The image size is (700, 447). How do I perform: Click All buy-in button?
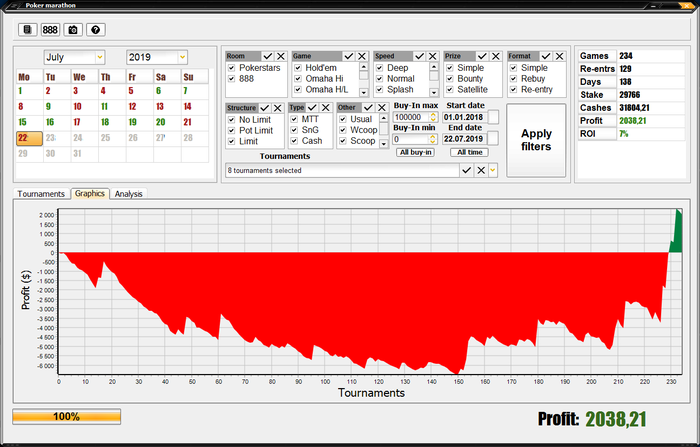click(x=416, y=152)
